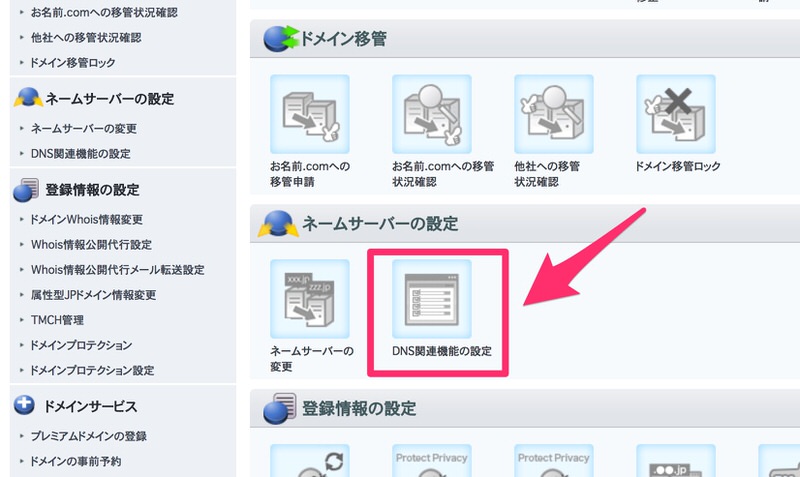
Task: Click the ドメイン移管 section heading
Action: coord(343,39)
